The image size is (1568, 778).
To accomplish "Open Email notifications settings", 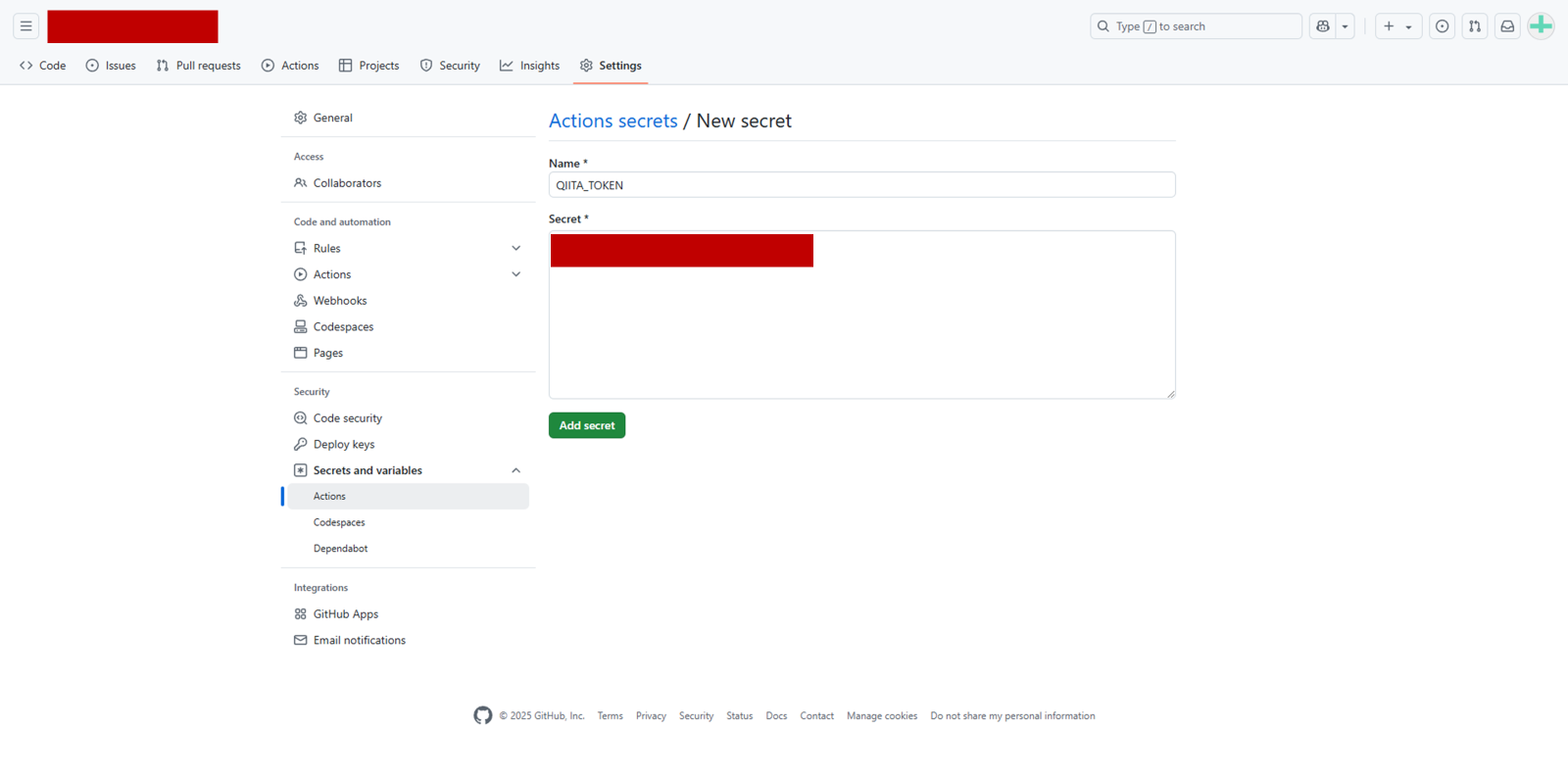I will (x=408, y=641).
